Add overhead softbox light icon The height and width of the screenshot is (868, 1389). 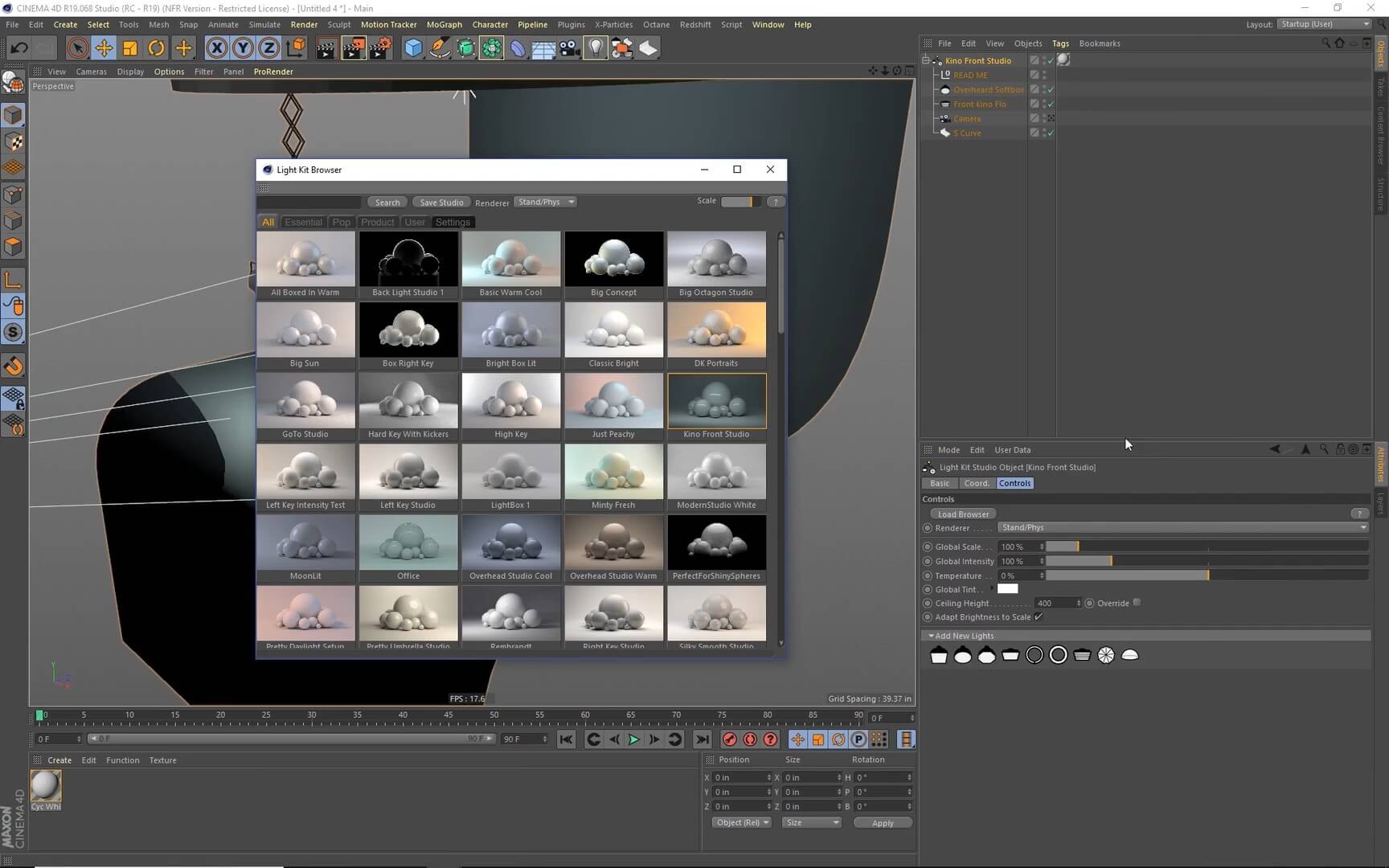point(938,656)
